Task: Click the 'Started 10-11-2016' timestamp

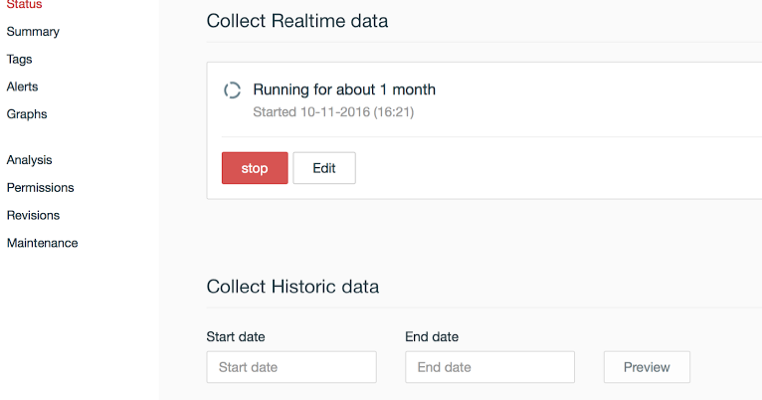Action: (333, 112)
